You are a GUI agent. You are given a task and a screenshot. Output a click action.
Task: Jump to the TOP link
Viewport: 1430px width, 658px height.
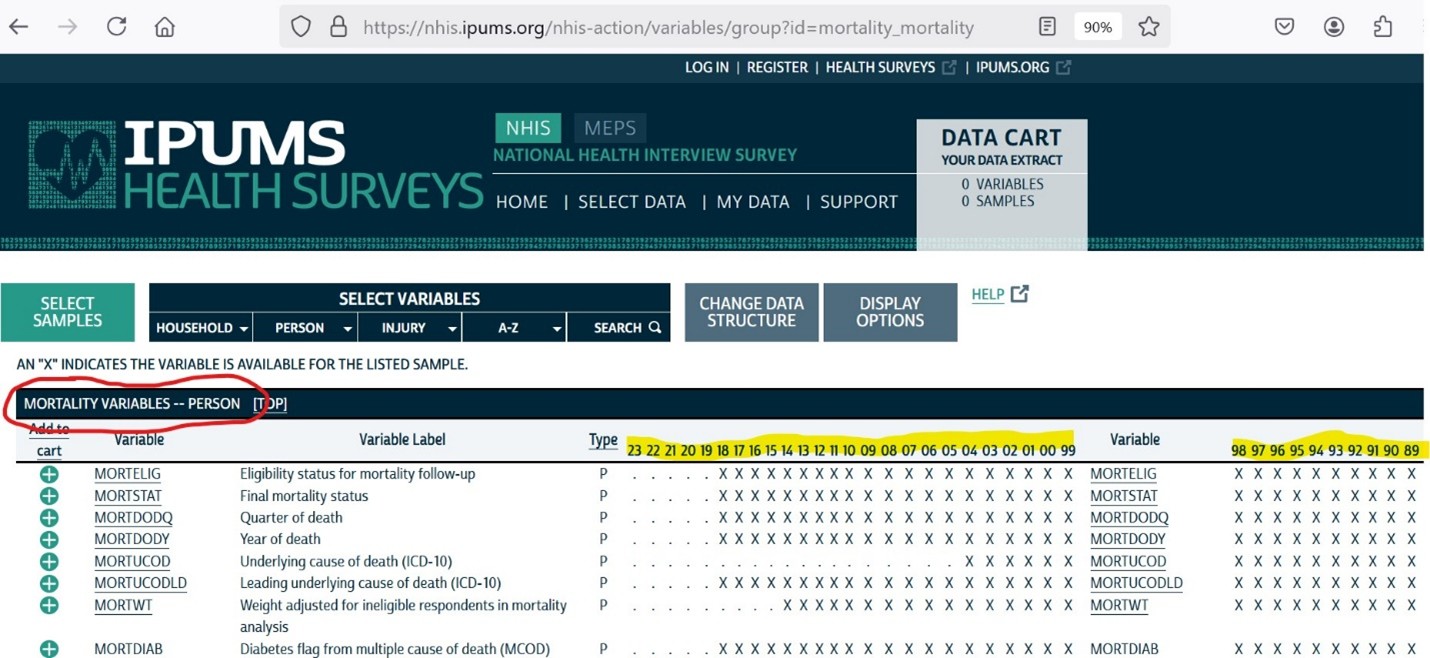(270, 404)
